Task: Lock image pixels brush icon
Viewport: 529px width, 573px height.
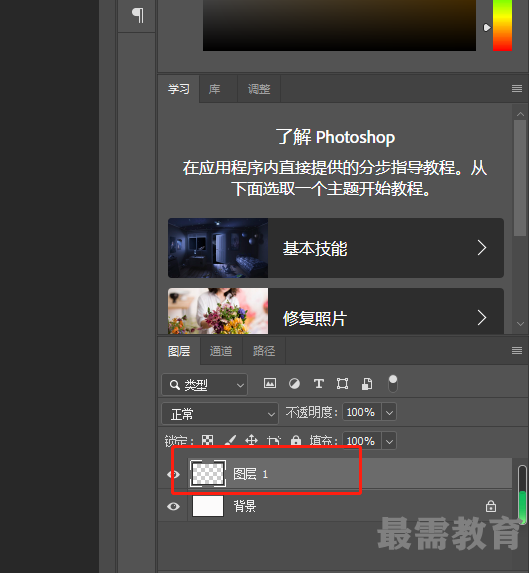Action: click(230, 440)
